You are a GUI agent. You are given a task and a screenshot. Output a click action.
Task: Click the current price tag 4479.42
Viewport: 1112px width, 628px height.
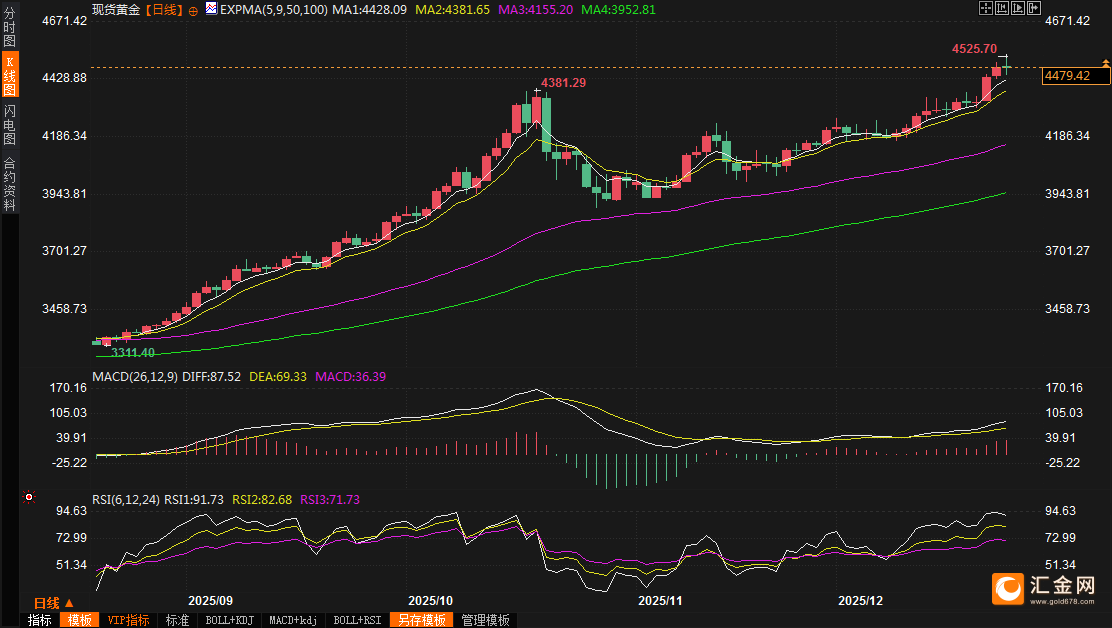pyautogui.click(x=1068, y=76)
